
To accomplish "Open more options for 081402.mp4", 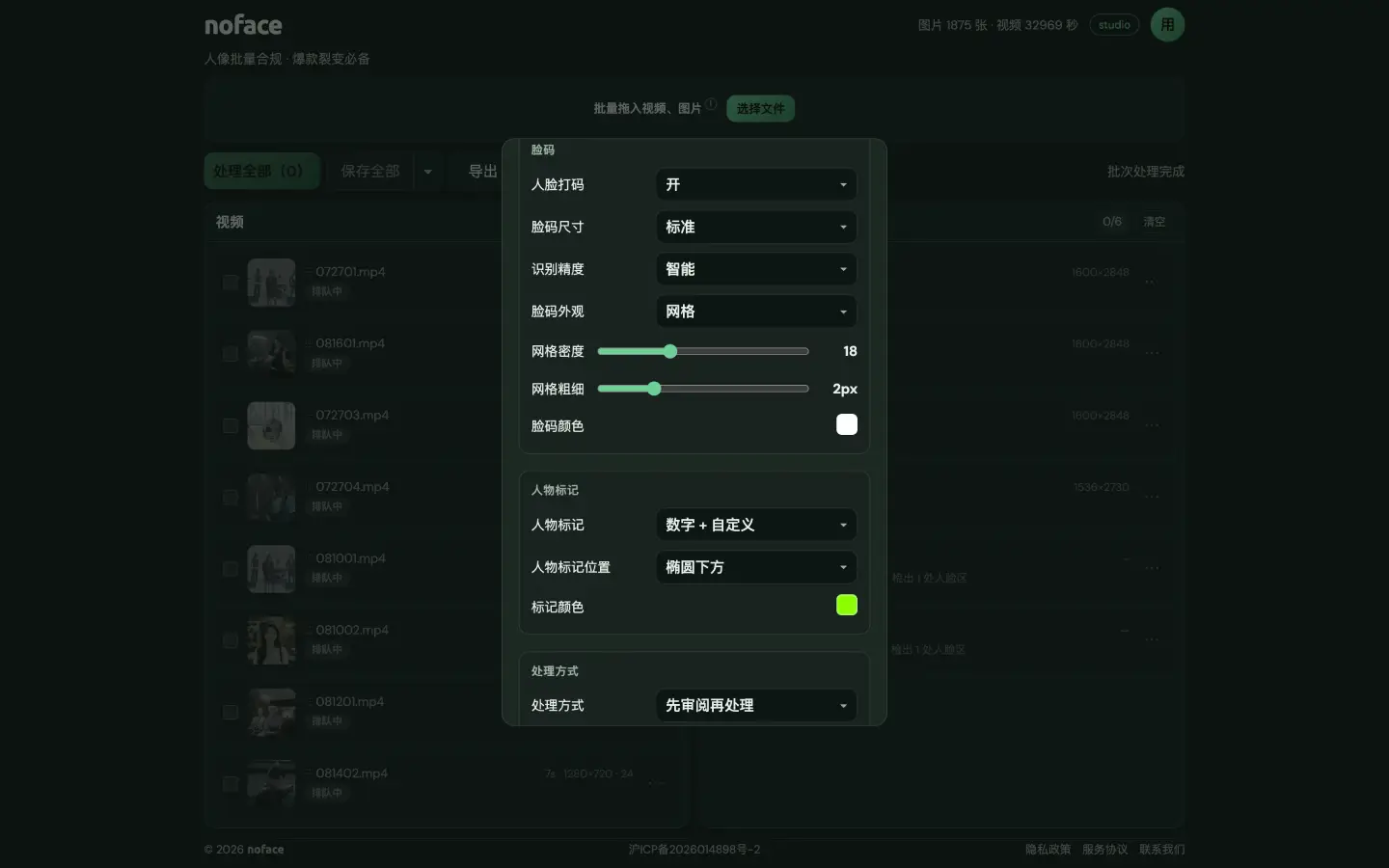I will [657, 783].
